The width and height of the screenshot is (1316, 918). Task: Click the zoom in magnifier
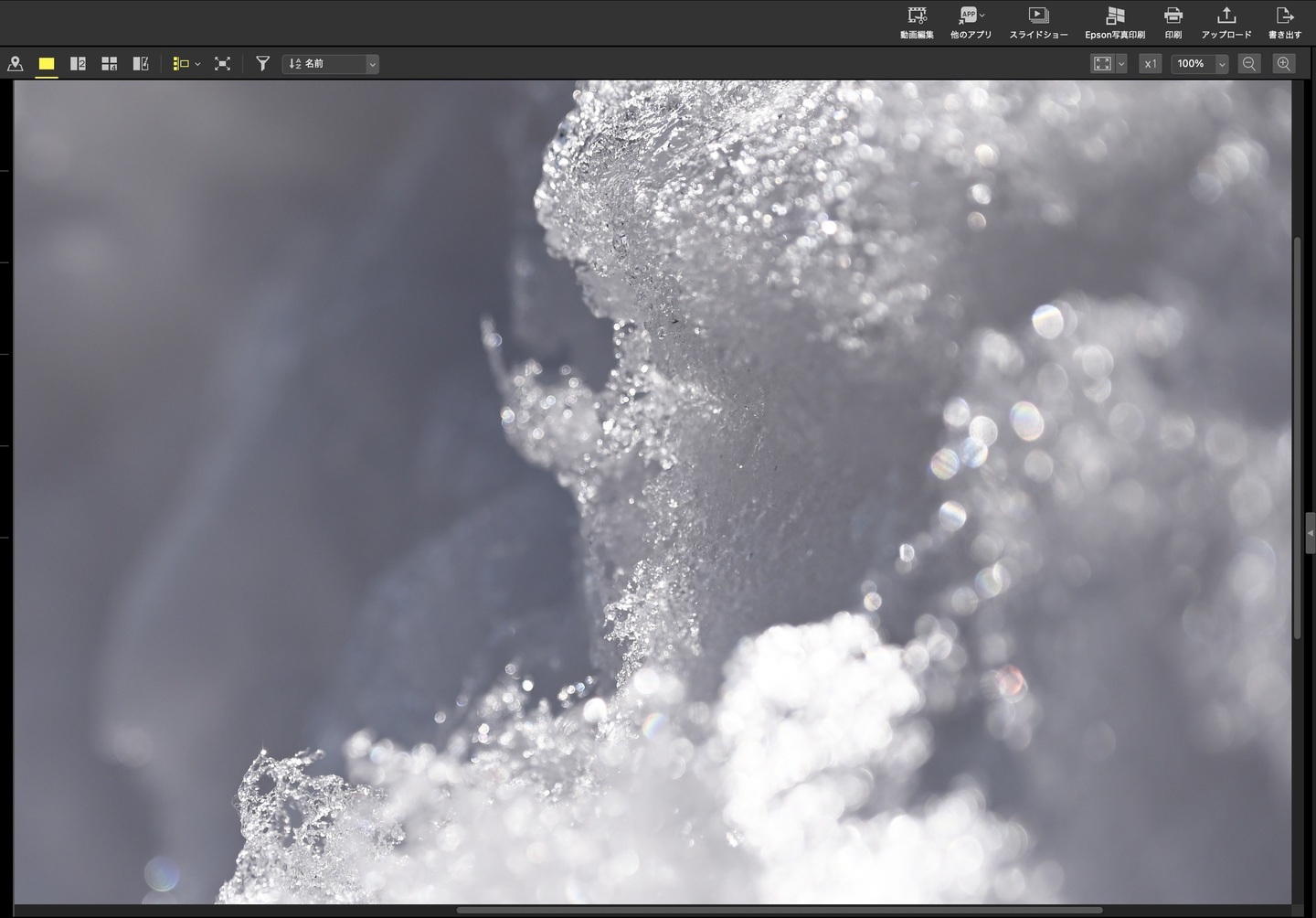pos(1284,64)
